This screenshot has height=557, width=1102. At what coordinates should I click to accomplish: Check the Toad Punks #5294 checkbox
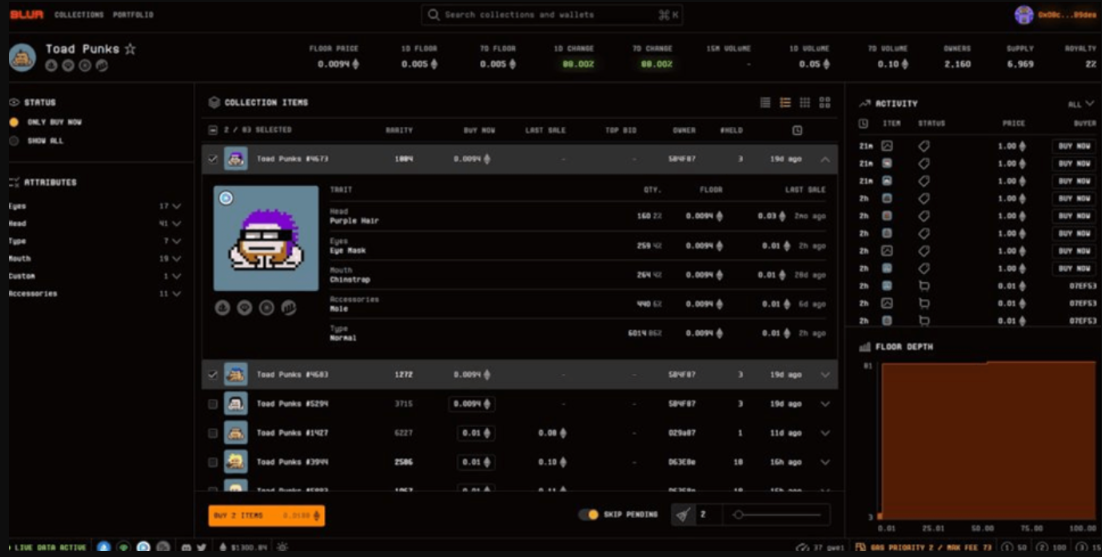click(x=213, y=404)
